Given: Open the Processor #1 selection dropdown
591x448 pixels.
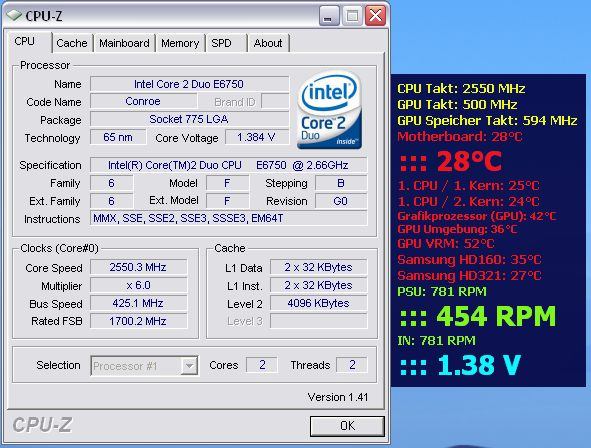Looking at the screenshot, I should click(x=144, y=365).
